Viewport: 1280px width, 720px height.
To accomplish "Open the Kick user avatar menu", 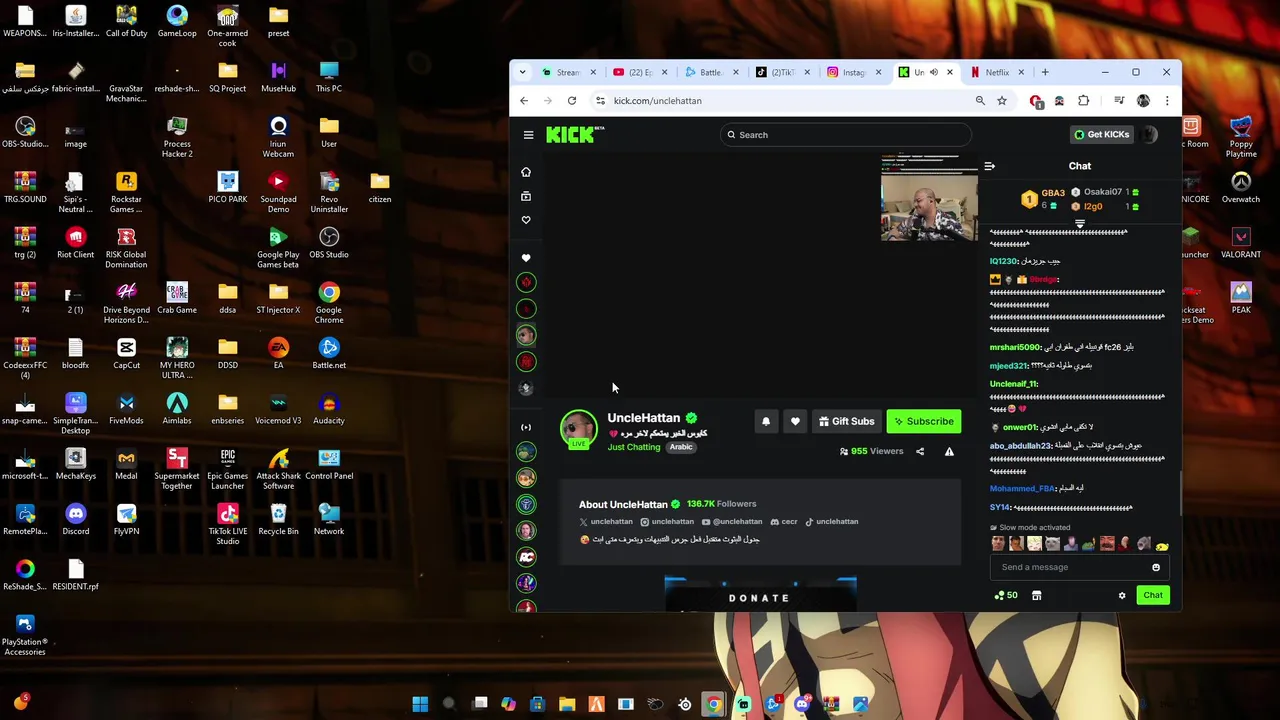I will [1150, 135].
